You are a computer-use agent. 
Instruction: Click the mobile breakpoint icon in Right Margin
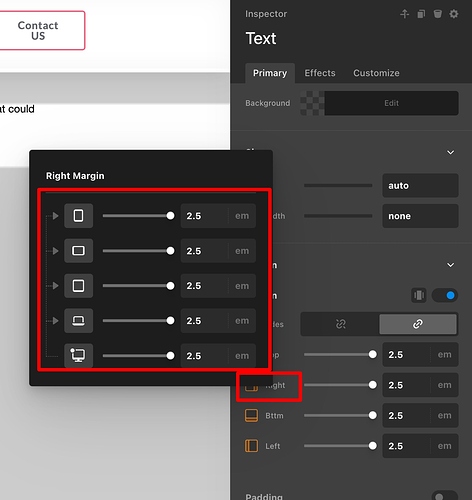pos(78,216)
